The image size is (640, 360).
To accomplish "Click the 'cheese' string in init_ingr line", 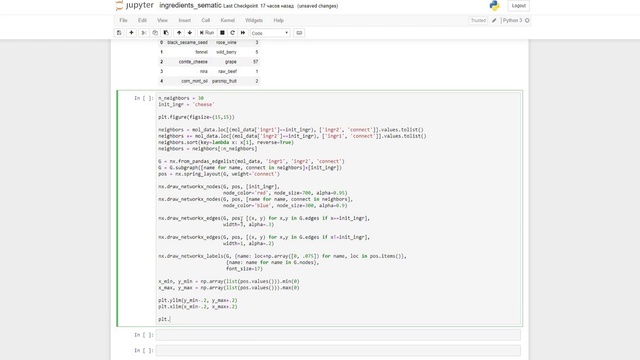I will (x=203, y=104).
